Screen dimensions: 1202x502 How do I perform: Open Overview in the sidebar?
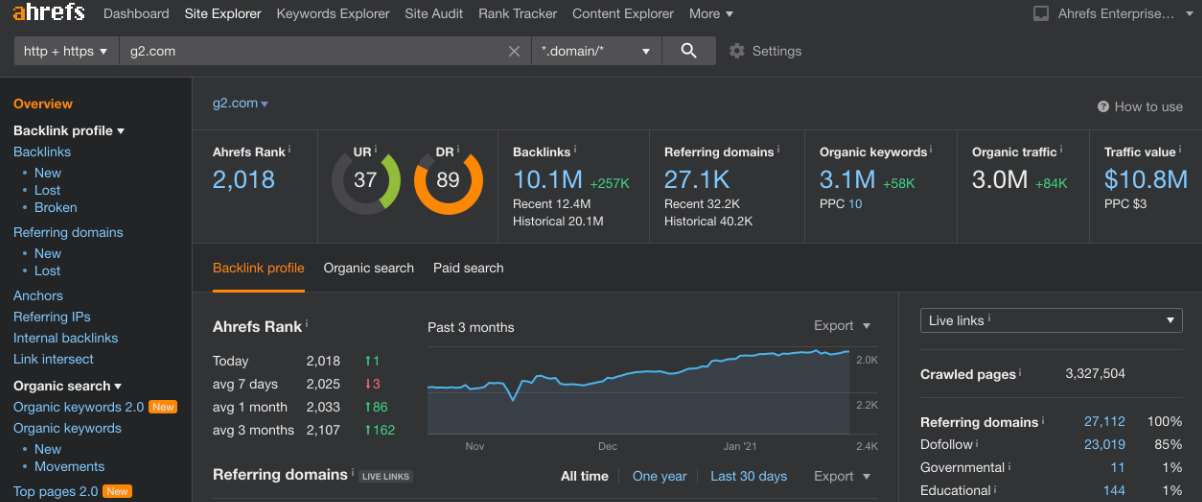(43, 104)
